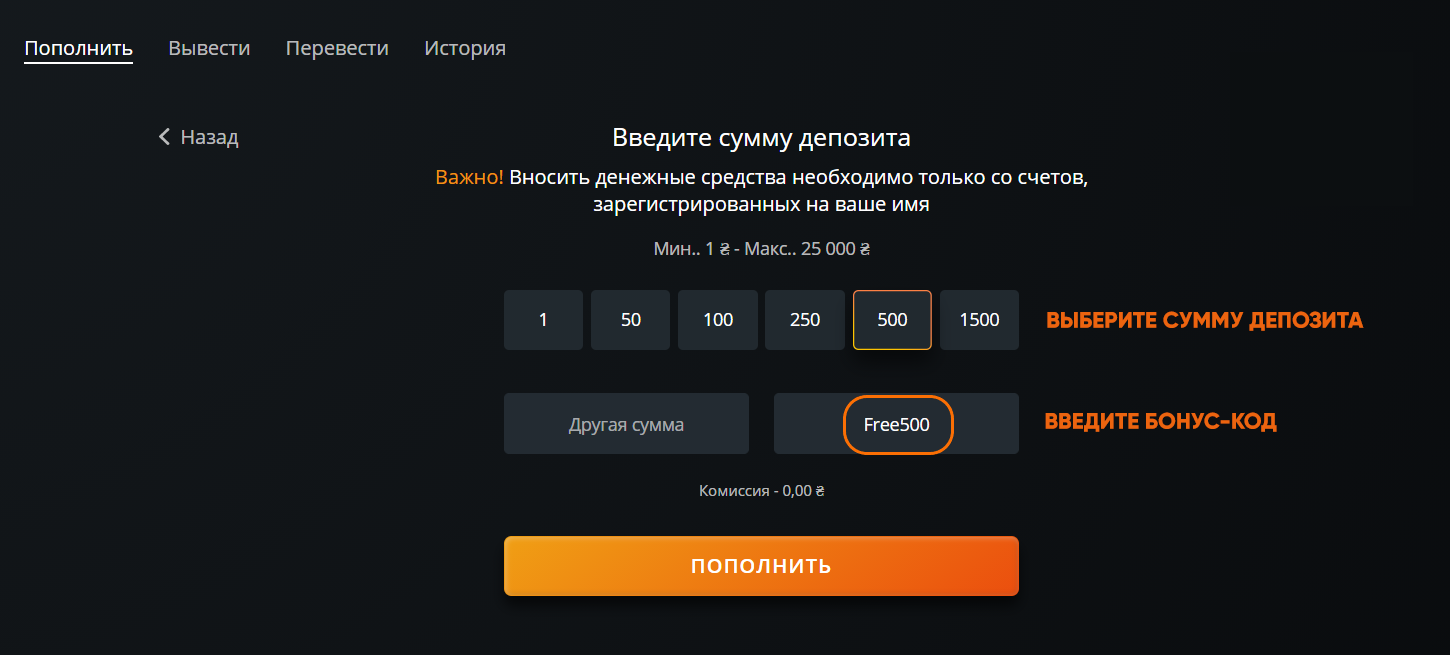Open the Перевести tab
Viewport: 1450px width, 655px height.
337,48
